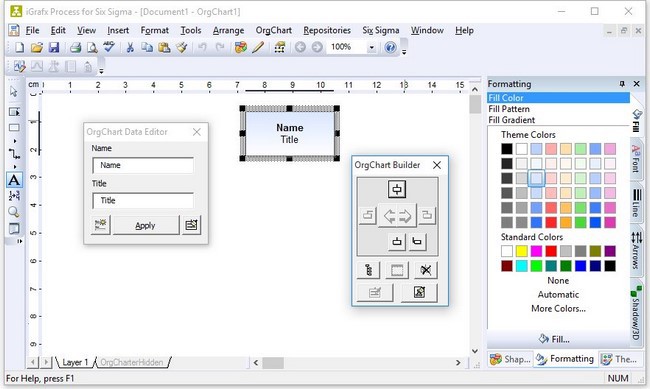Viewport: 650px width, 389px height.
Task: Click delete box icon in OrgChart Builder
Action: [x=426, y=270]
